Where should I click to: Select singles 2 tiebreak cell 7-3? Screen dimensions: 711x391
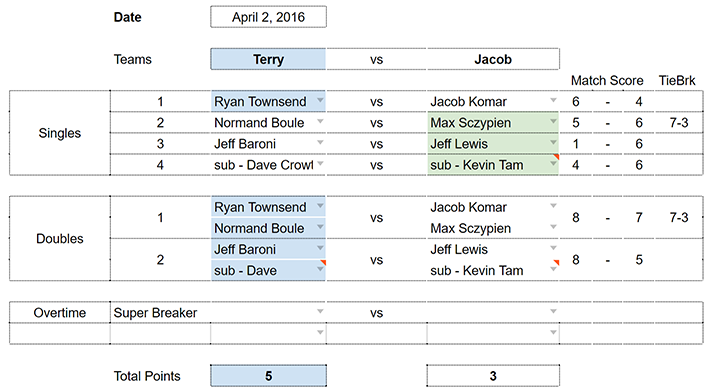[x=678, y=122]
